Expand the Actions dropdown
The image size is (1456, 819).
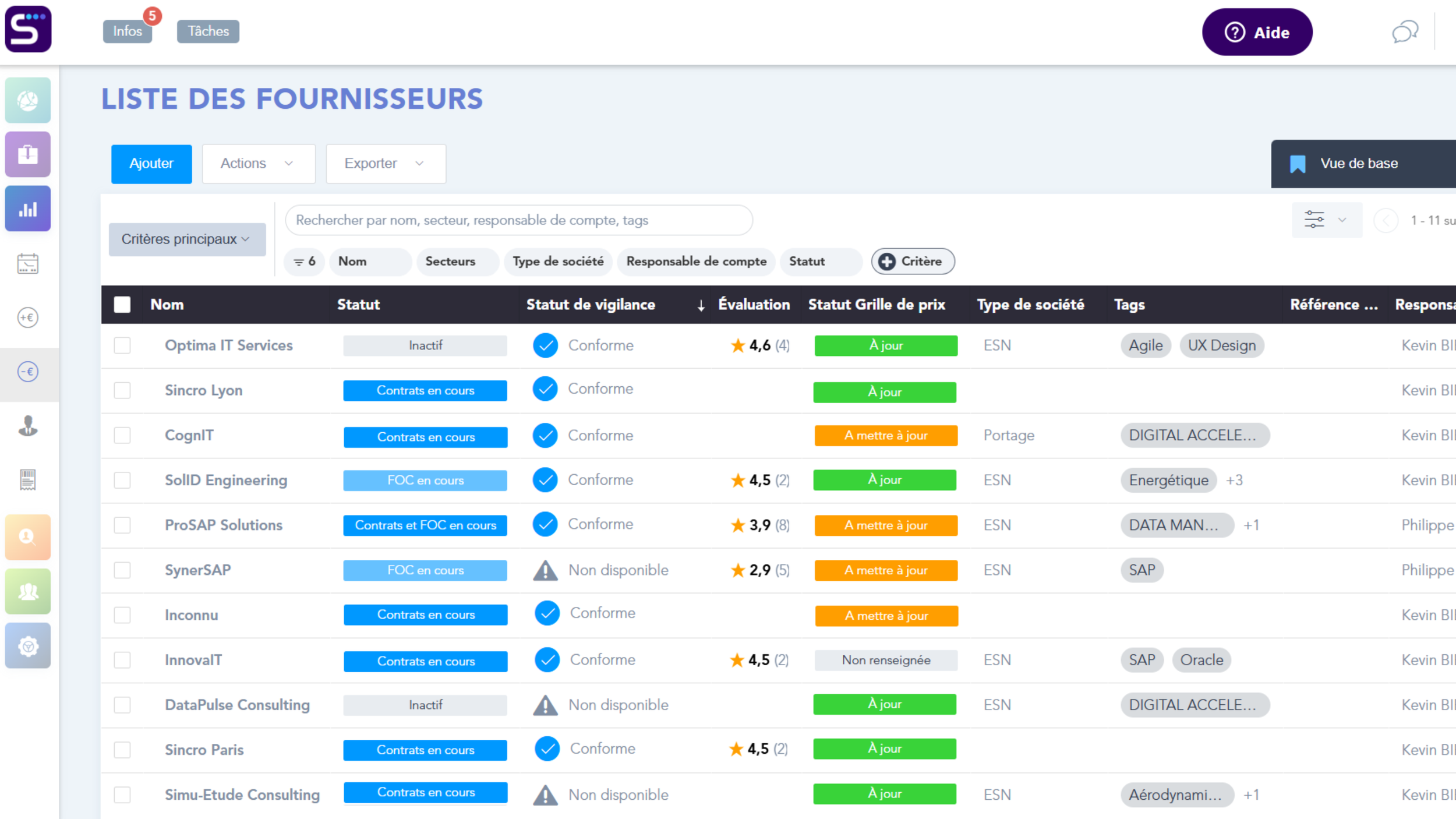pos(258,164)
